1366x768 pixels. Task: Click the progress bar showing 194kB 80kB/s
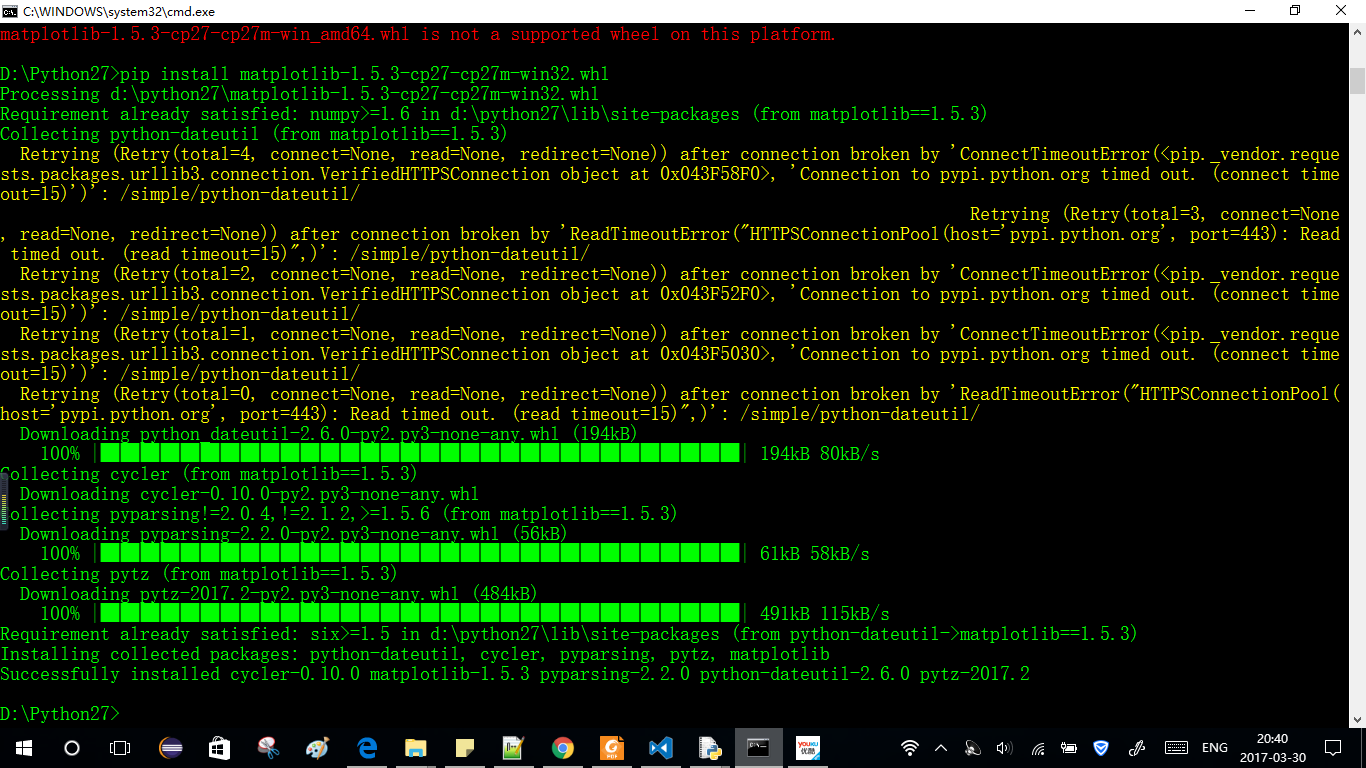point(420,454)
